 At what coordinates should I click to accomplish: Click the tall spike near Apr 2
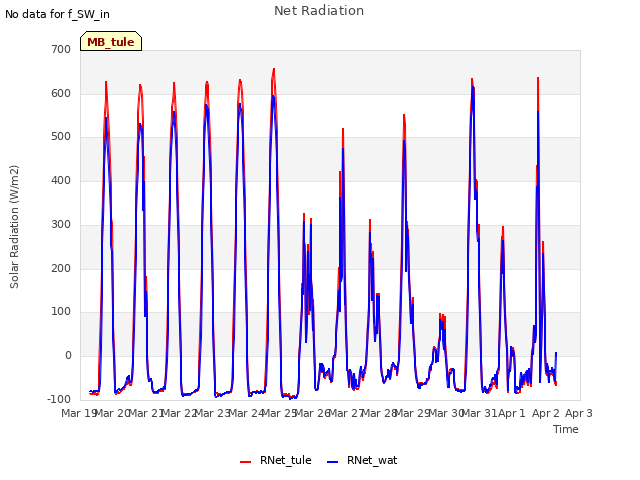click(538, 78)
